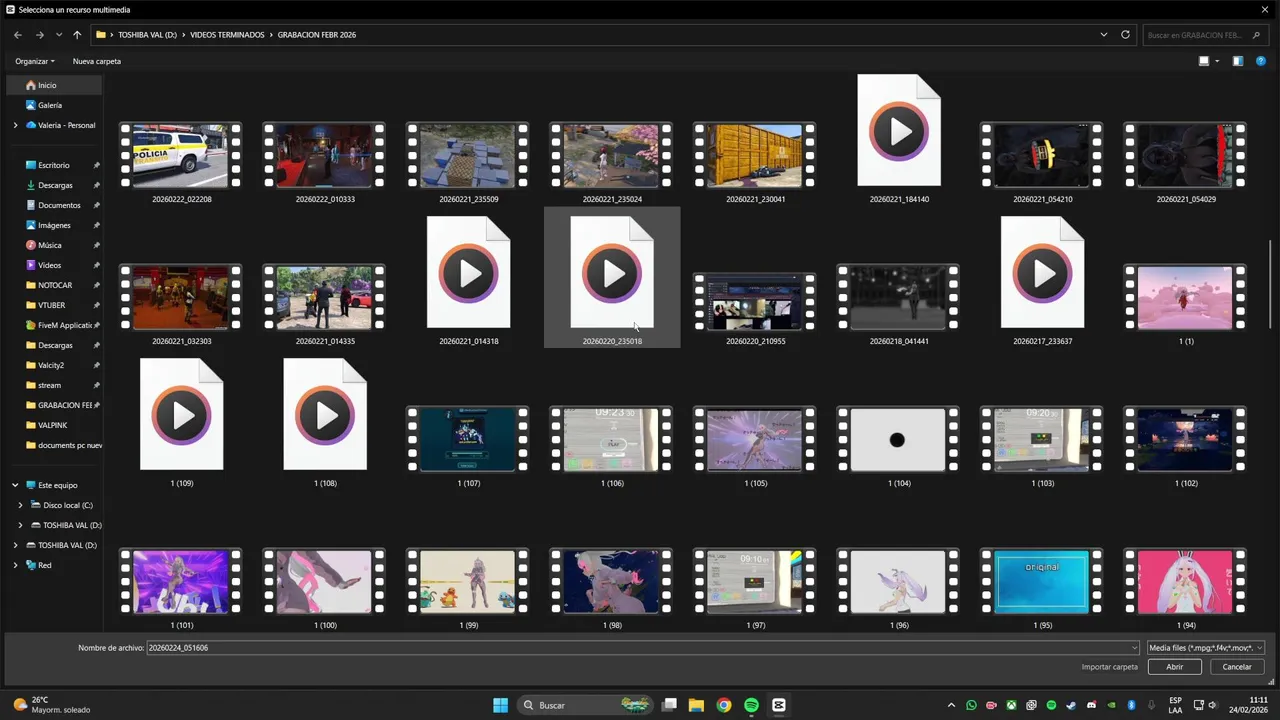Open the file name history dropdown
Viewport: 1280px width, 720px height.
[1134, 648]
